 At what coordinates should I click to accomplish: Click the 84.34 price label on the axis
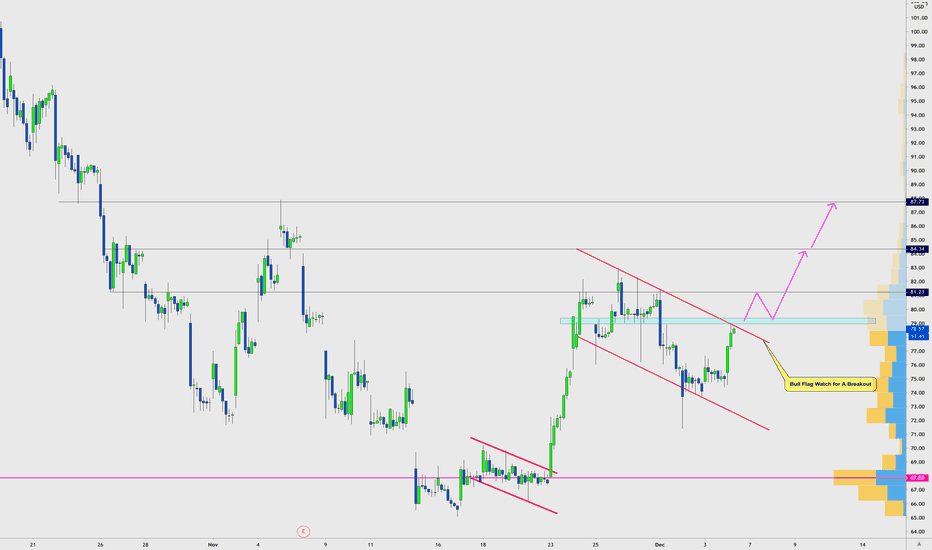pos(918,249)
